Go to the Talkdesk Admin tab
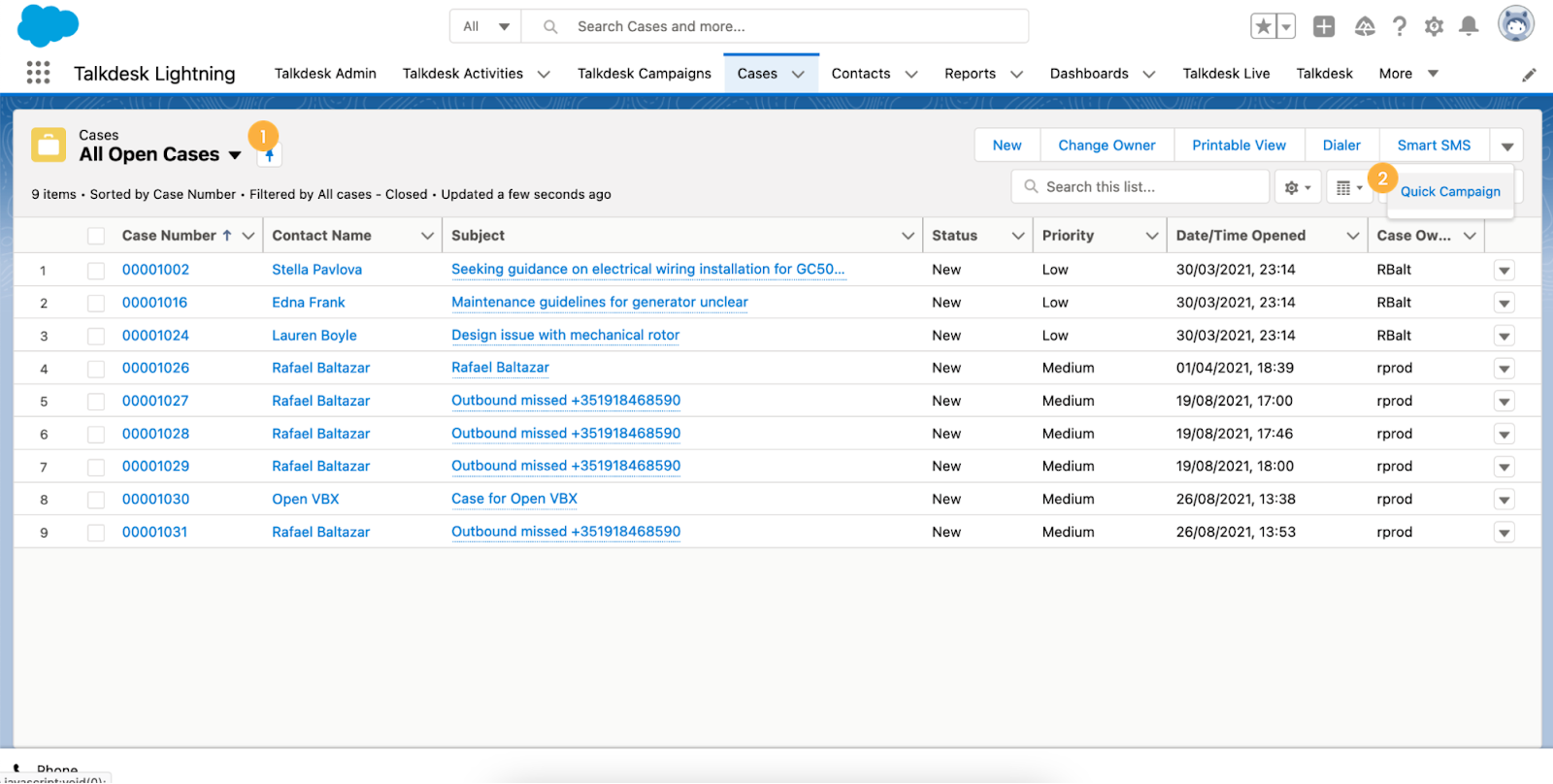 pyautogui.click(x=325, y=74)
